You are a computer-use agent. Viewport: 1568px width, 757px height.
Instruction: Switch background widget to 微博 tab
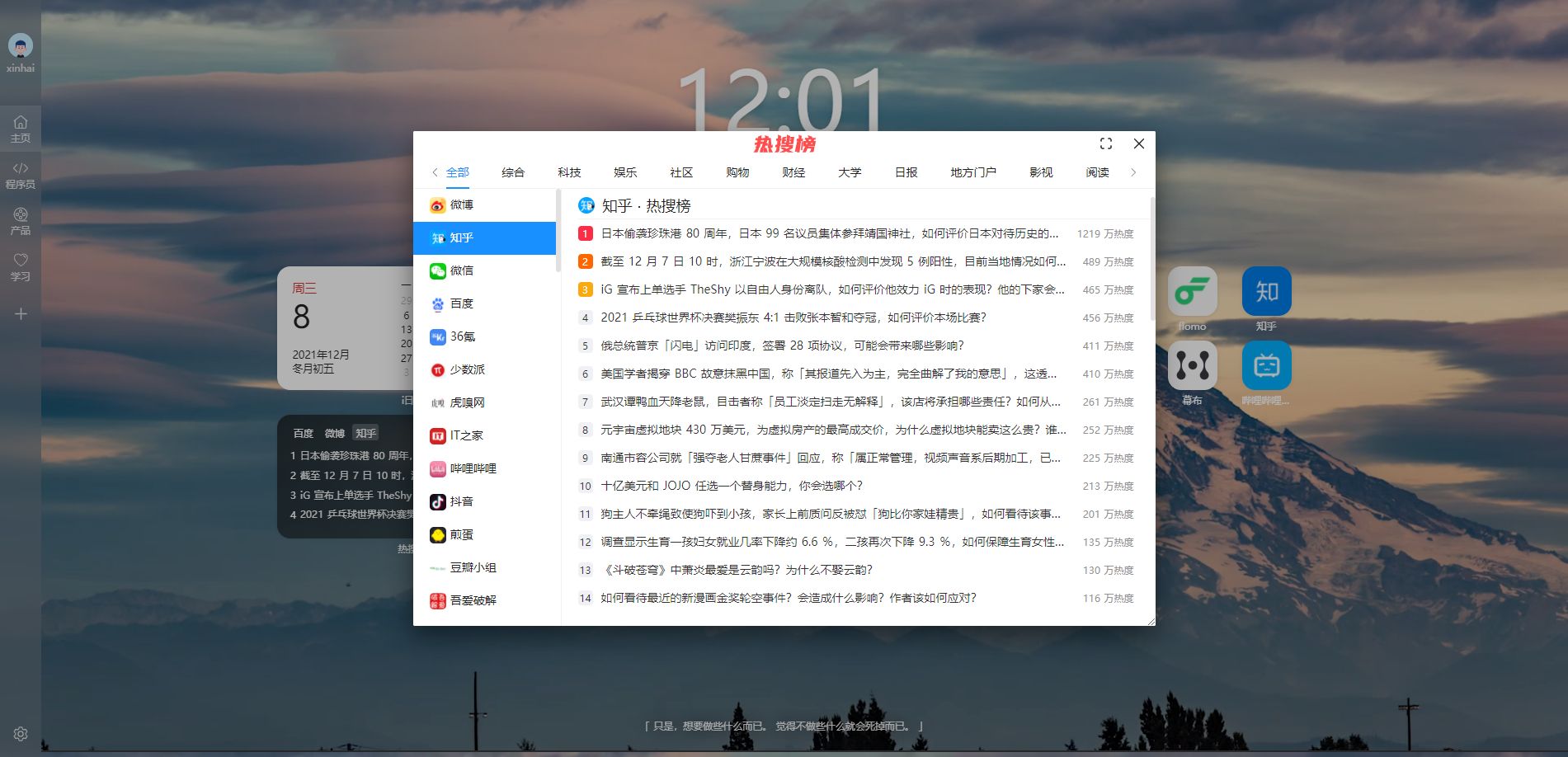tap(334, 433)
